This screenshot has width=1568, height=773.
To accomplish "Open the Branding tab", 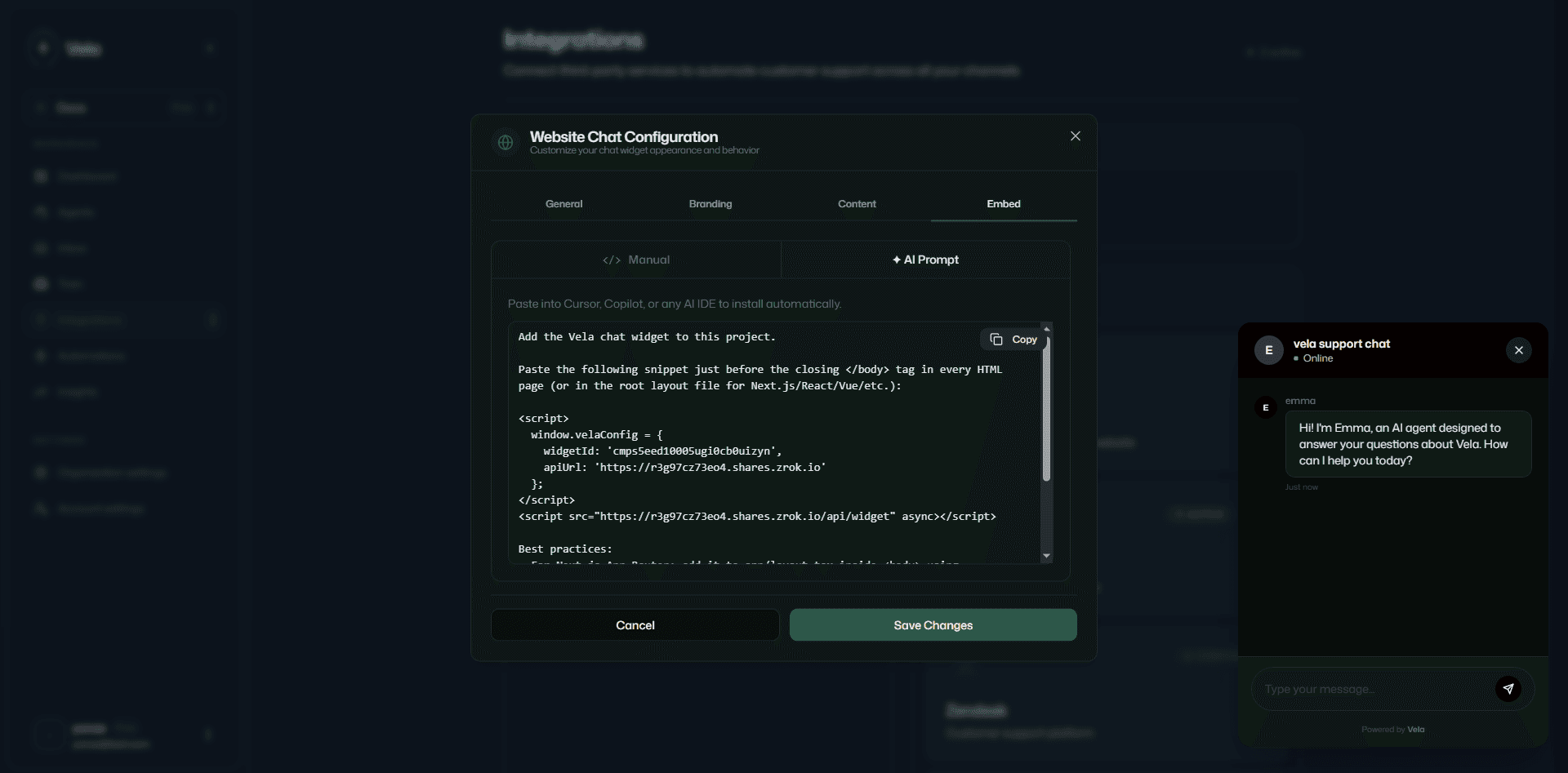I will click(x=710, y=204).
